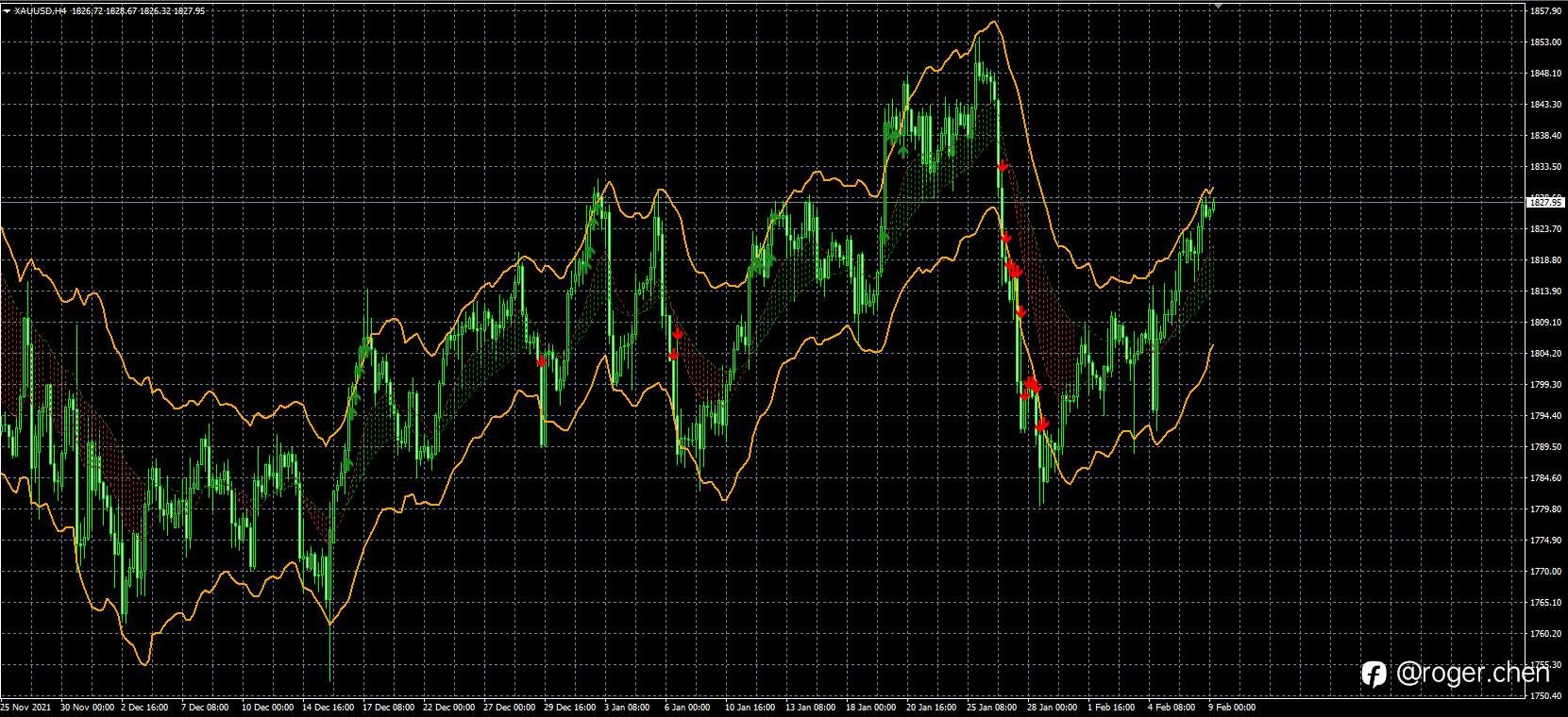Click the chart shift triangle marker at top
Screen dimensions: 1568x717
click(x=1218, y=5)
